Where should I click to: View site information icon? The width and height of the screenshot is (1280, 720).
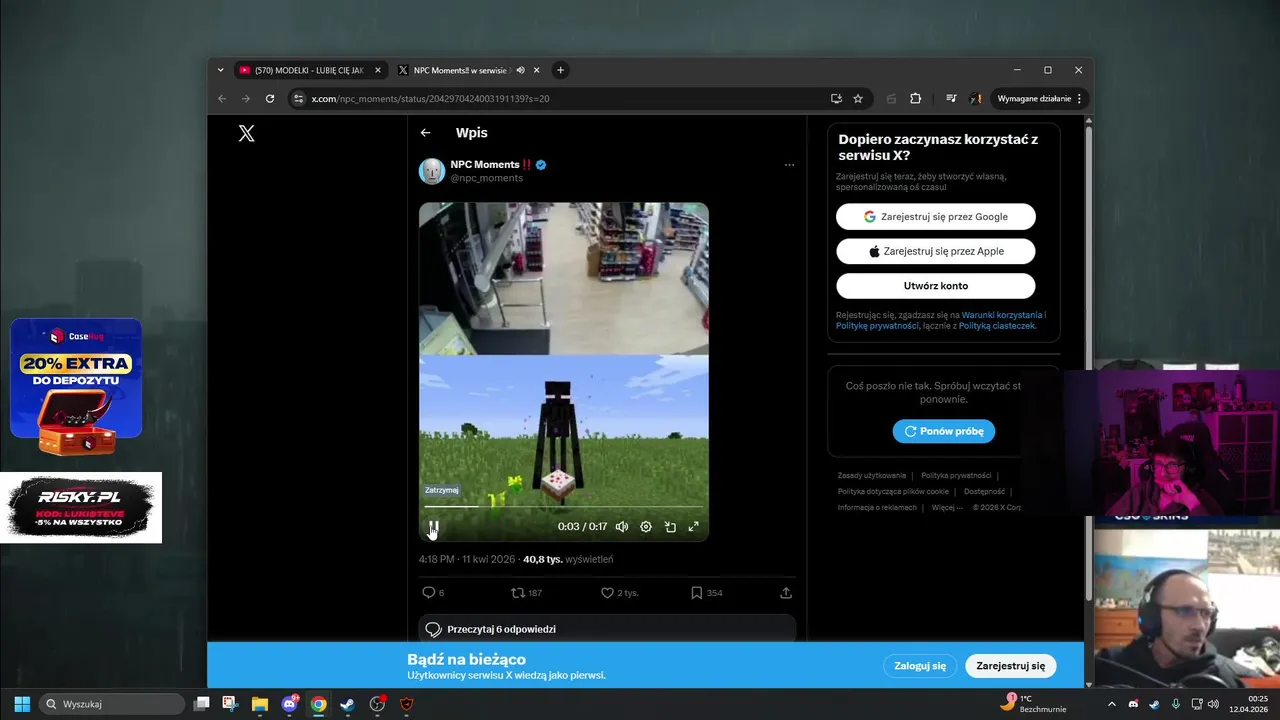click(x=297, y=99)
